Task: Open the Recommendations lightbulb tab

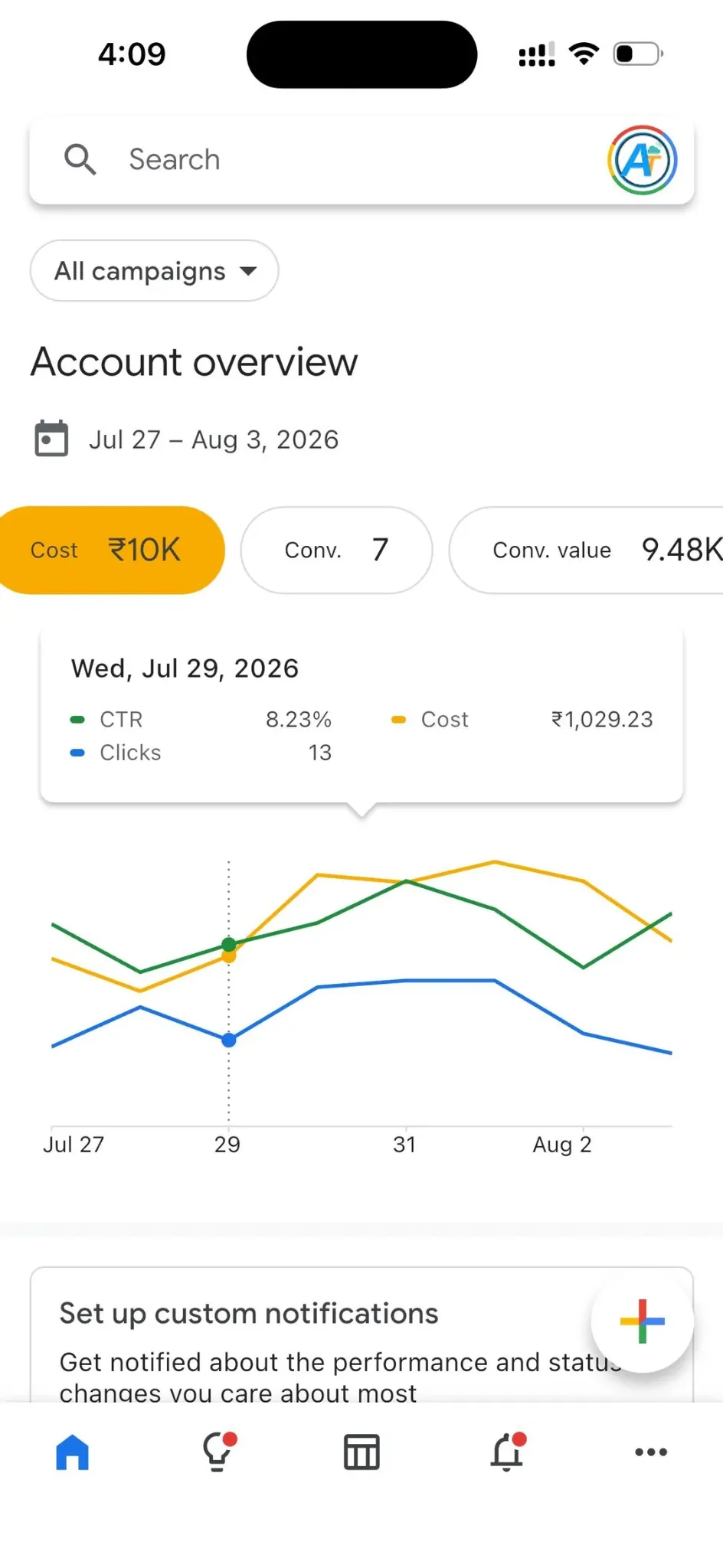Action: (218, 1451)
